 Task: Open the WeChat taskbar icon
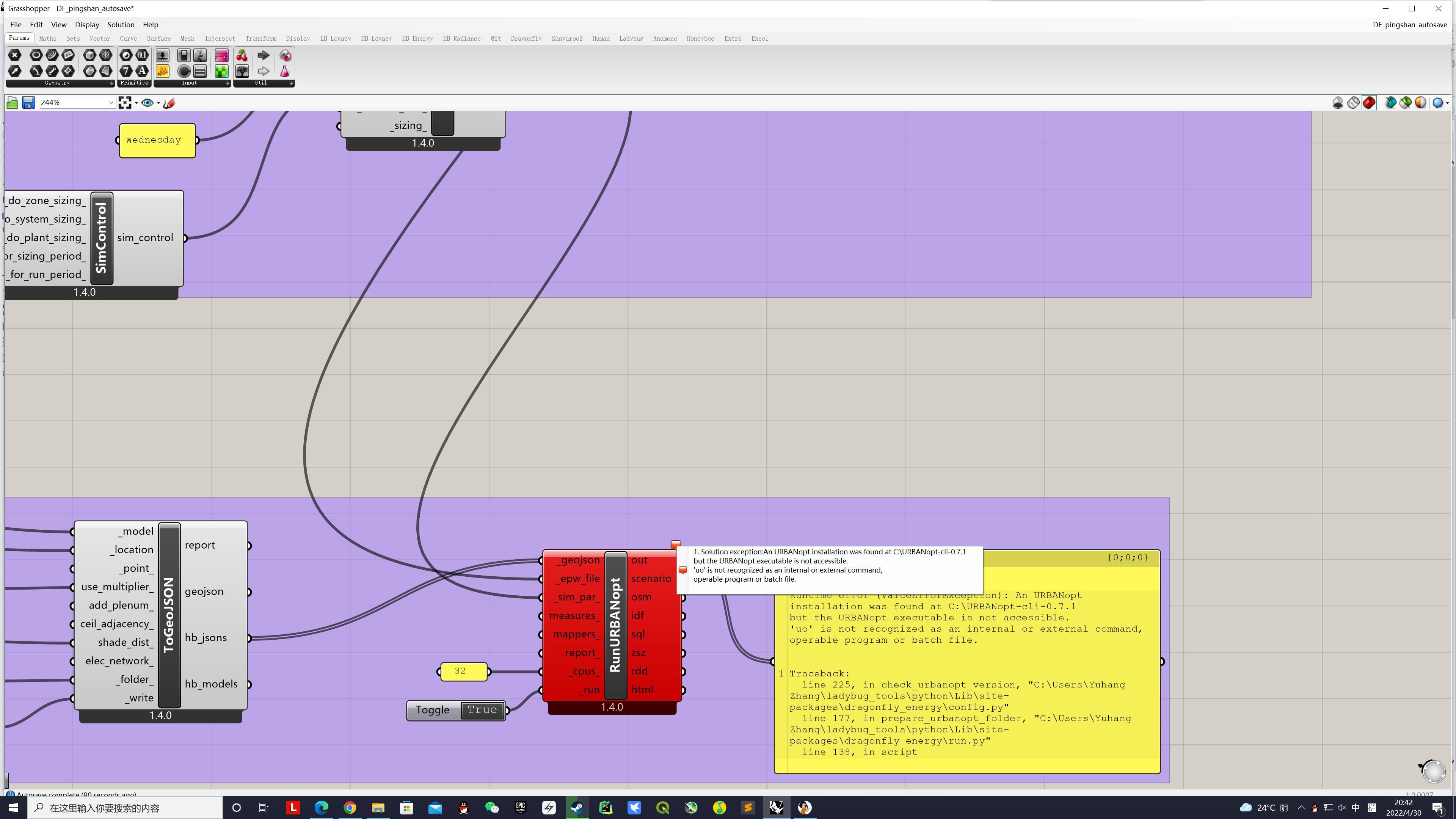[492, 808]
